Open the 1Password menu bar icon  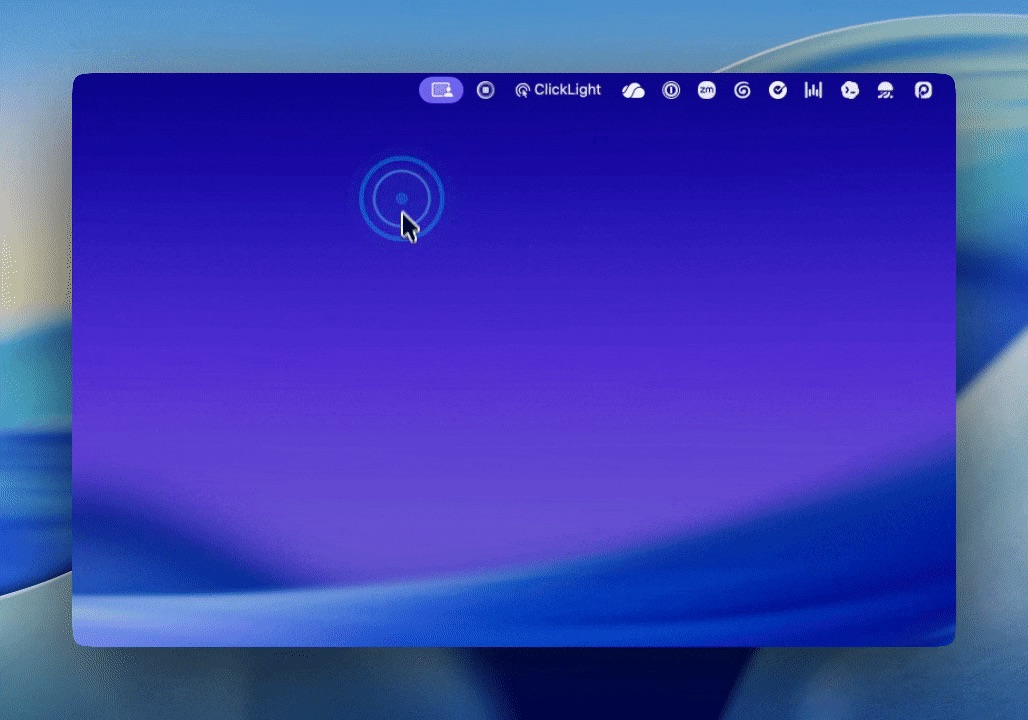pos(671,90)
